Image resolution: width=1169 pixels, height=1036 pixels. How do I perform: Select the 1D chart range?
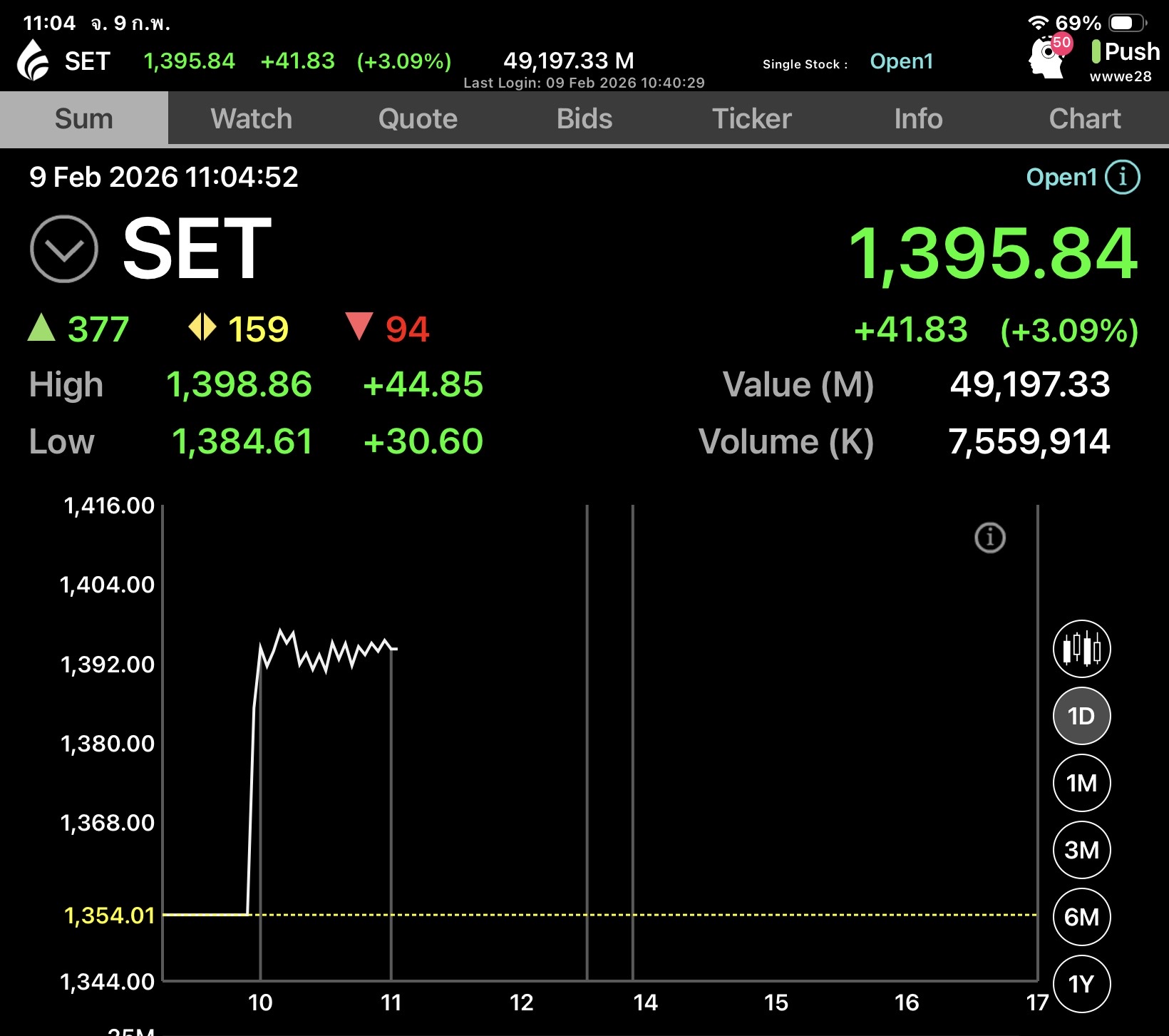[x=1081, y=716]
